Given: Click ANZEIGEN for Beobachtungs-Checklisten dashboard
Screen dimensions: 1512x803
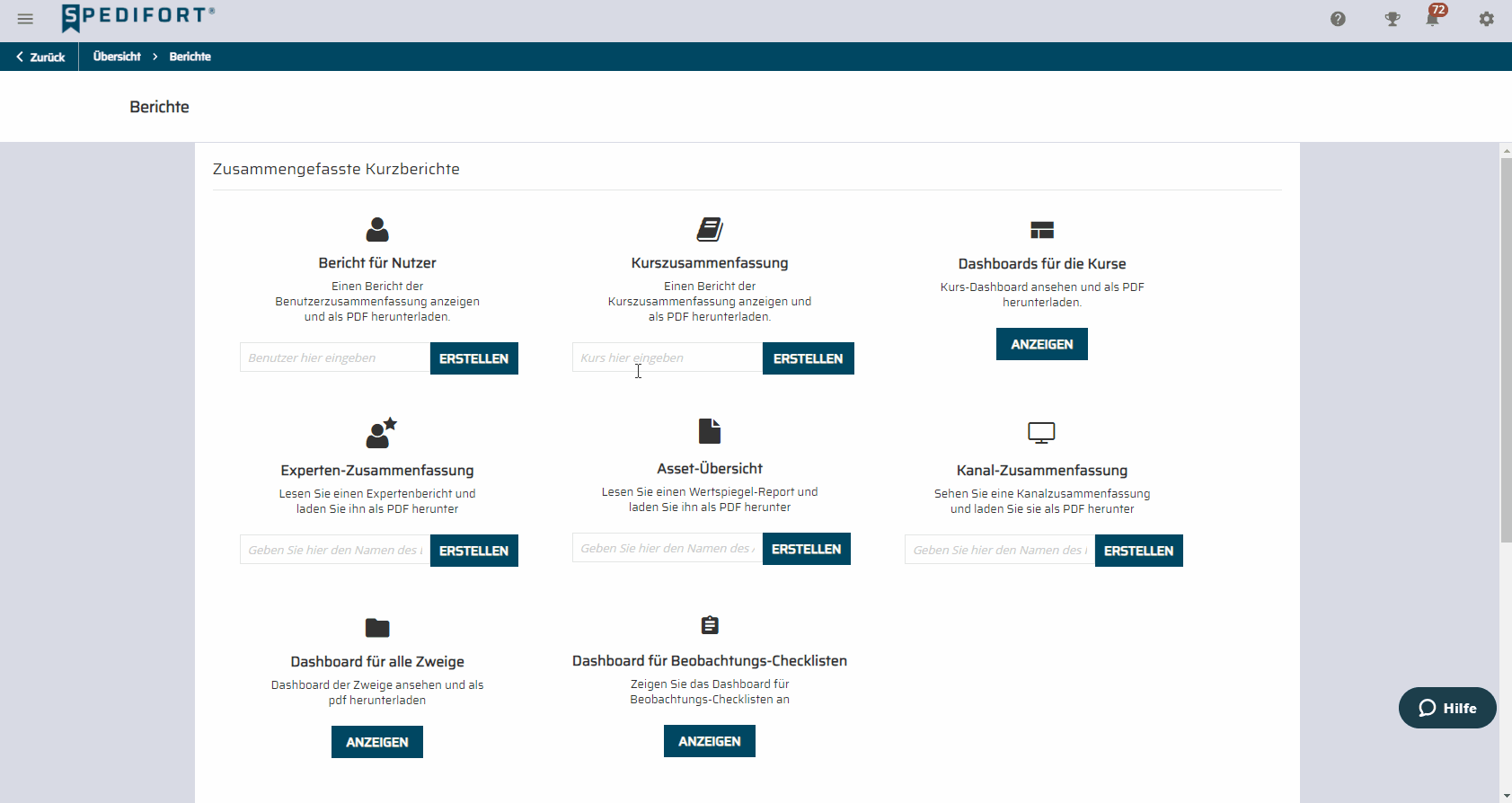Looking at the screenshot, I should tap(710, 741).
